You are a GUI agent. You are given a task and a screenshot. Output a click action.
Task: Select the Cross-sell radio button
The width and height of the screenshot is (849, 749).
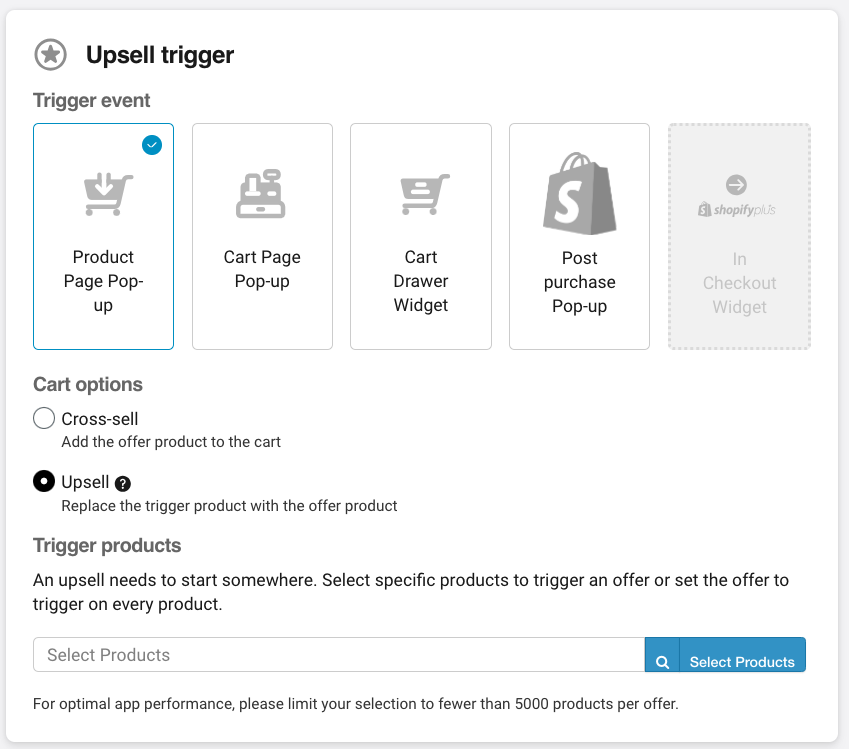pos(43,418)
